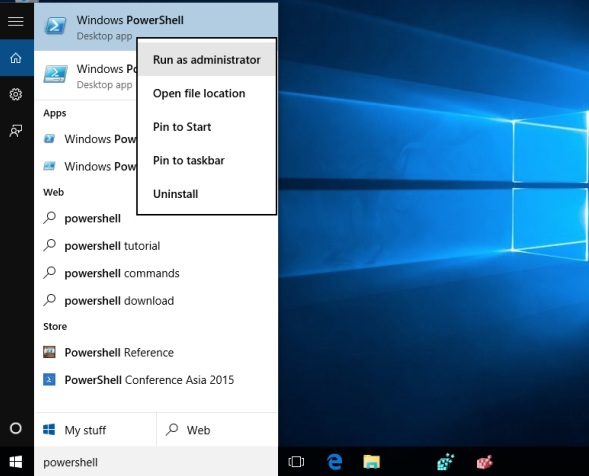The image size is (589, 476).
Task: Open the Settings gear icon
Action: [16, 94]
